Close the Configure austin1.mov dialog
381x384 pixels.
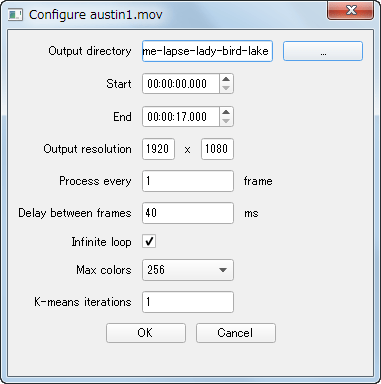pyautogui.click(x=351, y=11)
